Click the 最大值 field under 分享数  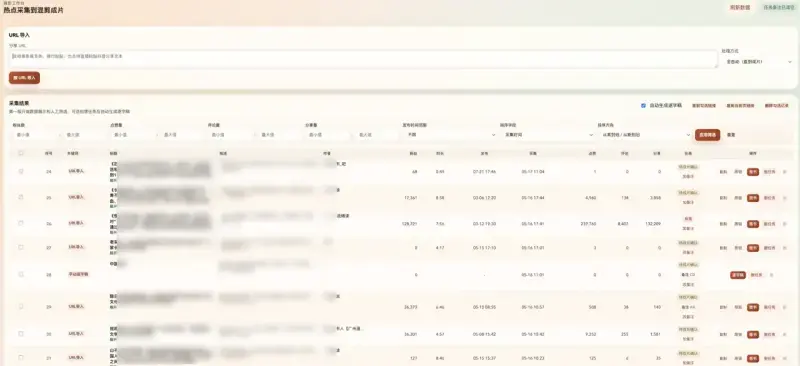point(376,135)
